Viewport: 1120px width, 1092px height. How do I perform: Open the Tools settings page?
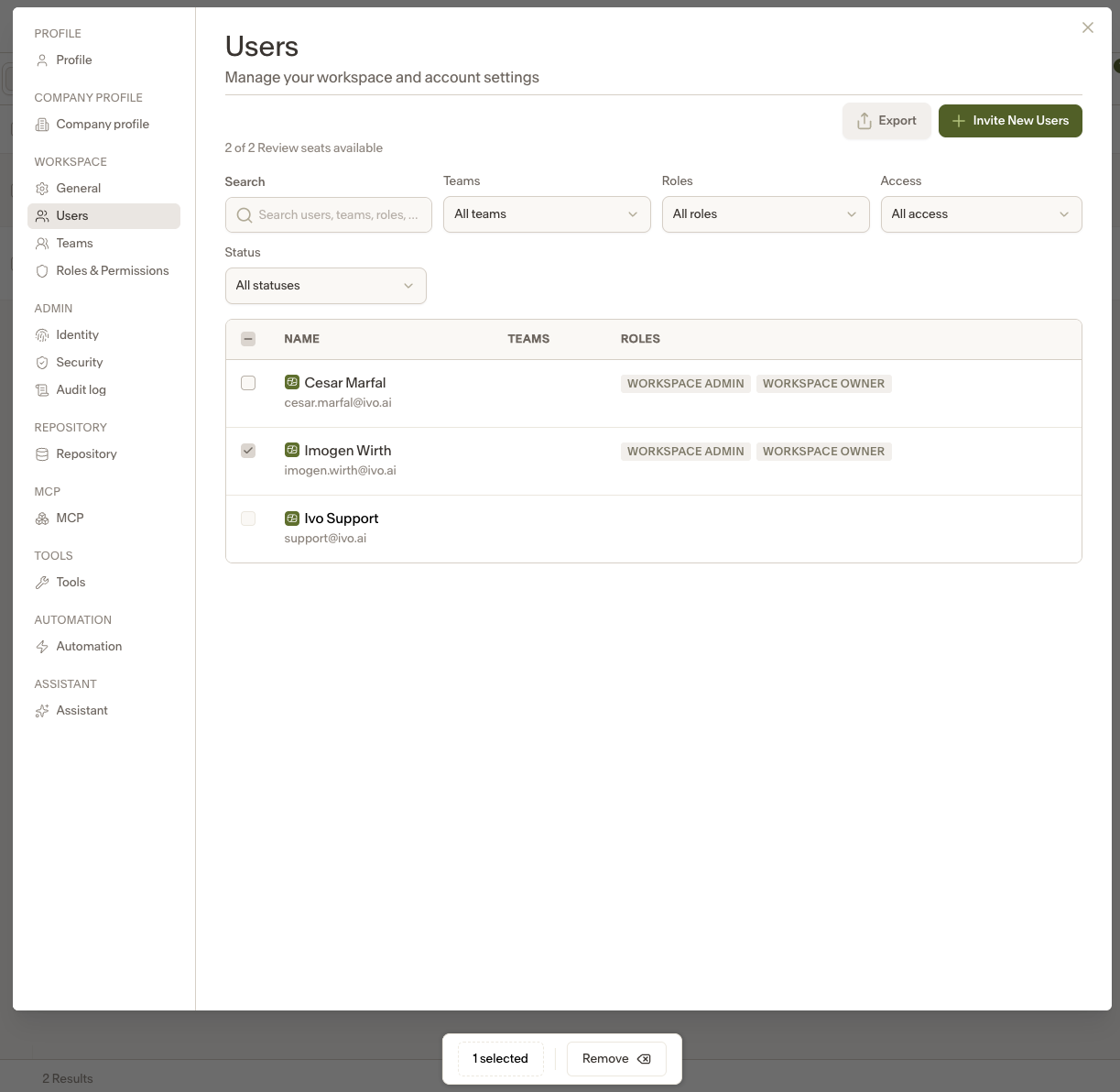tap(104, 583)
